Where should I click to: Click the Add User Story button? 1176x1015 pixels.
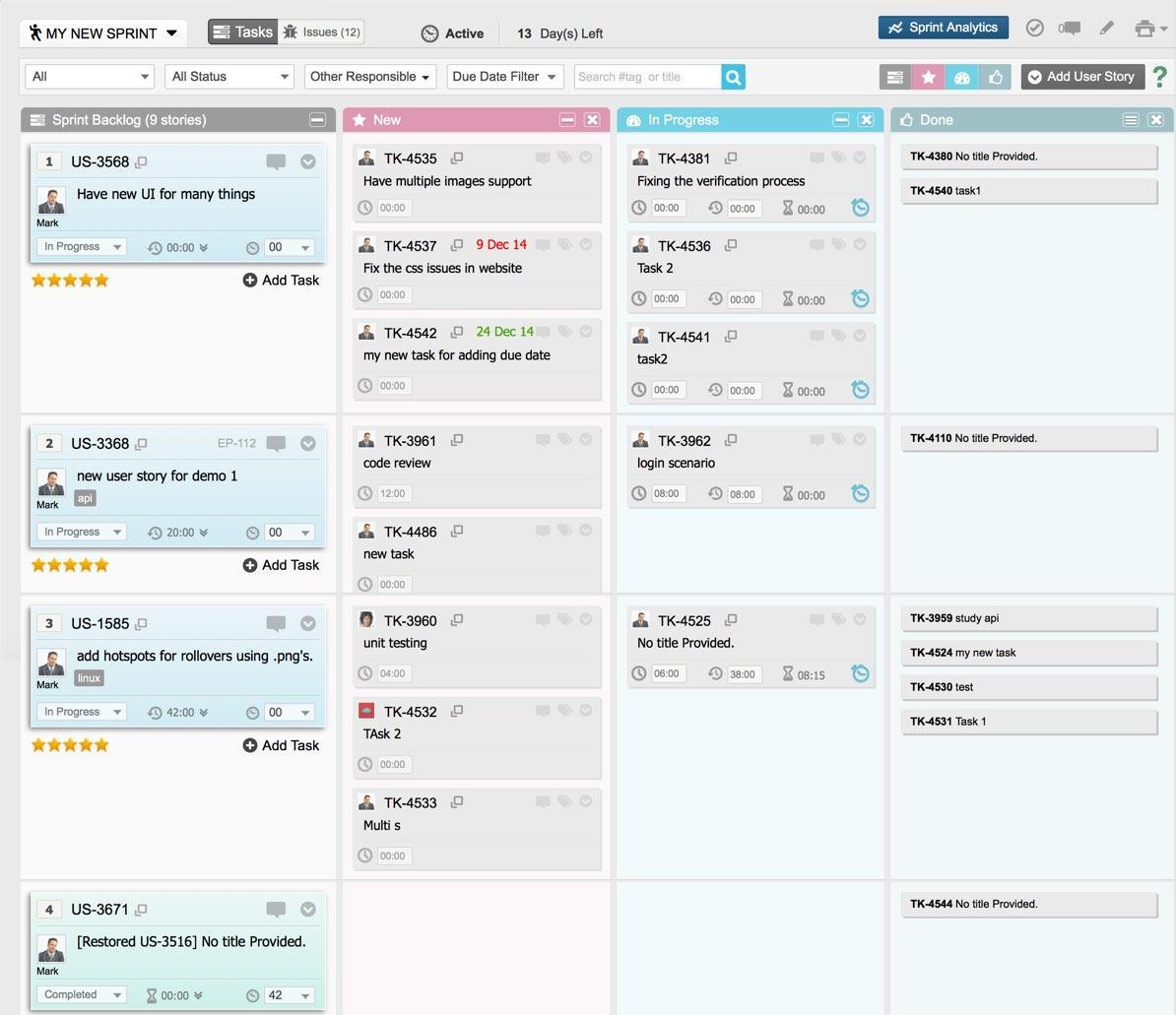pos(1081,77)
